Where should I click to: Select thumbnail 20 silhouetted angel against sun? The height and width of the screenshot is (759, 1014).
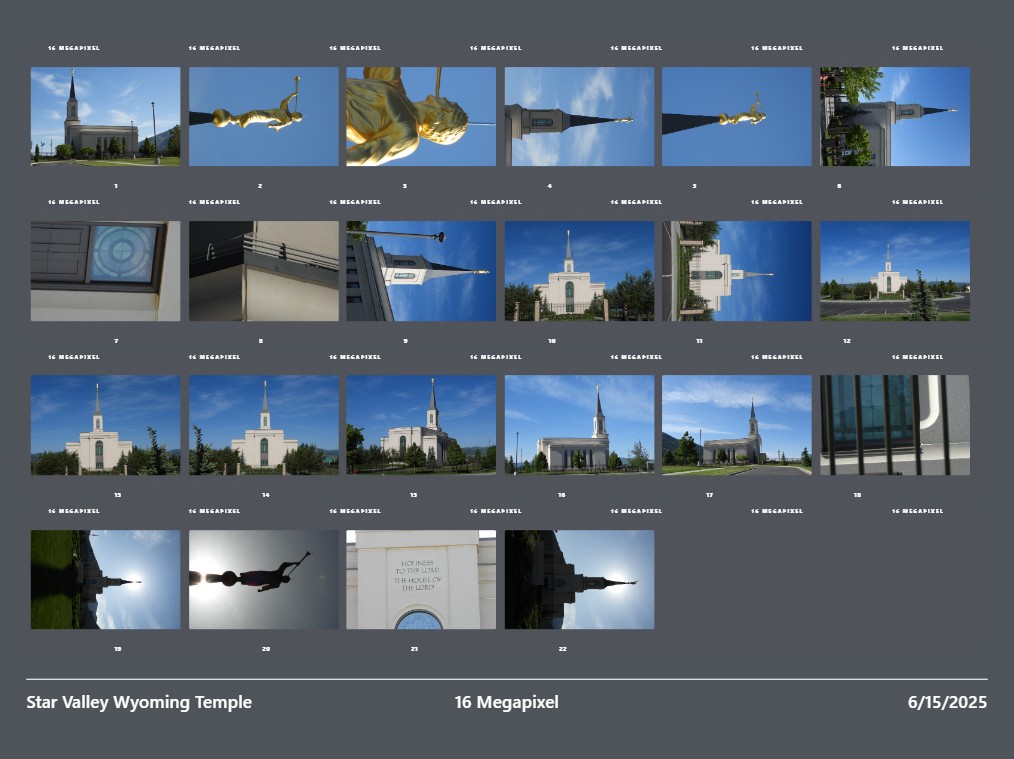coord(263,580)
